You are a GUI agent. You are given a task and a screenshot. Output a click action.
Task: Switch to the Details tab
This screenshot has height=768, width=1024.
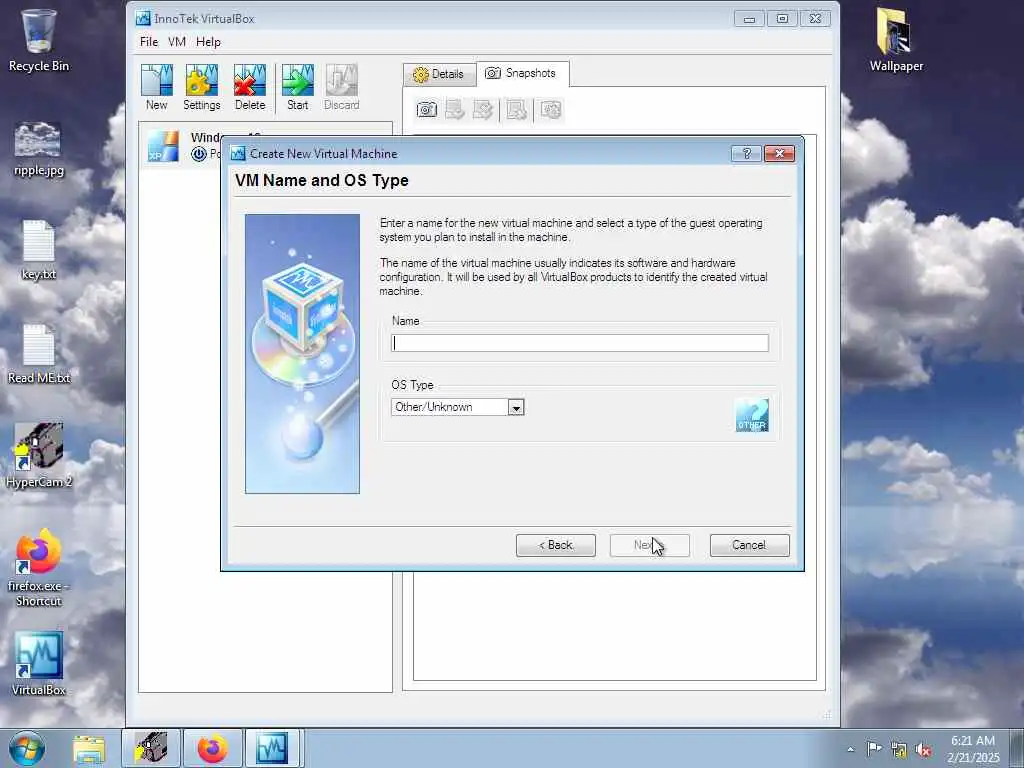440,74
